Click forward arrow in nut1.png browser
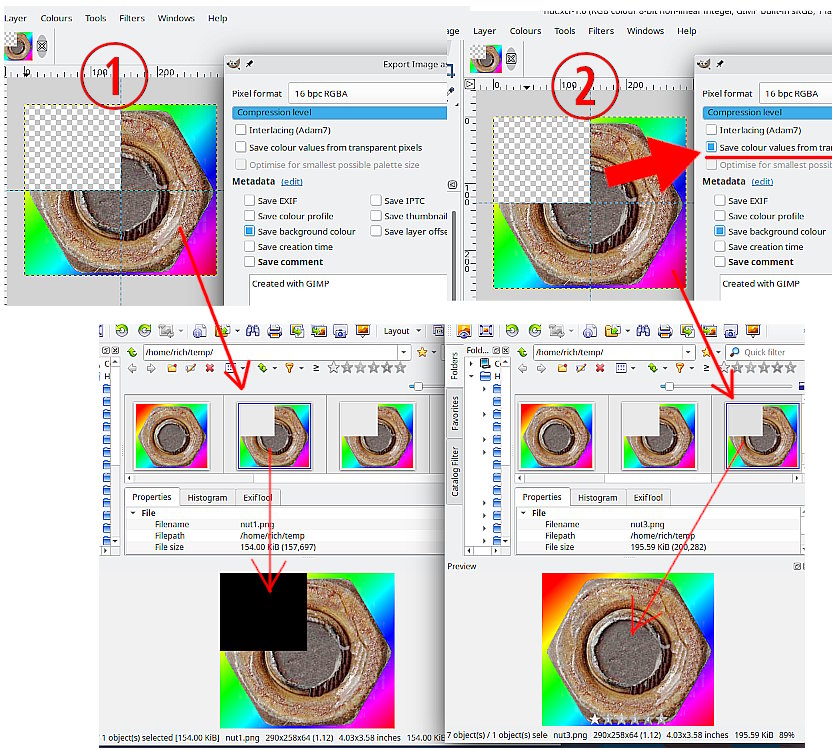 (x=151, y=368)
